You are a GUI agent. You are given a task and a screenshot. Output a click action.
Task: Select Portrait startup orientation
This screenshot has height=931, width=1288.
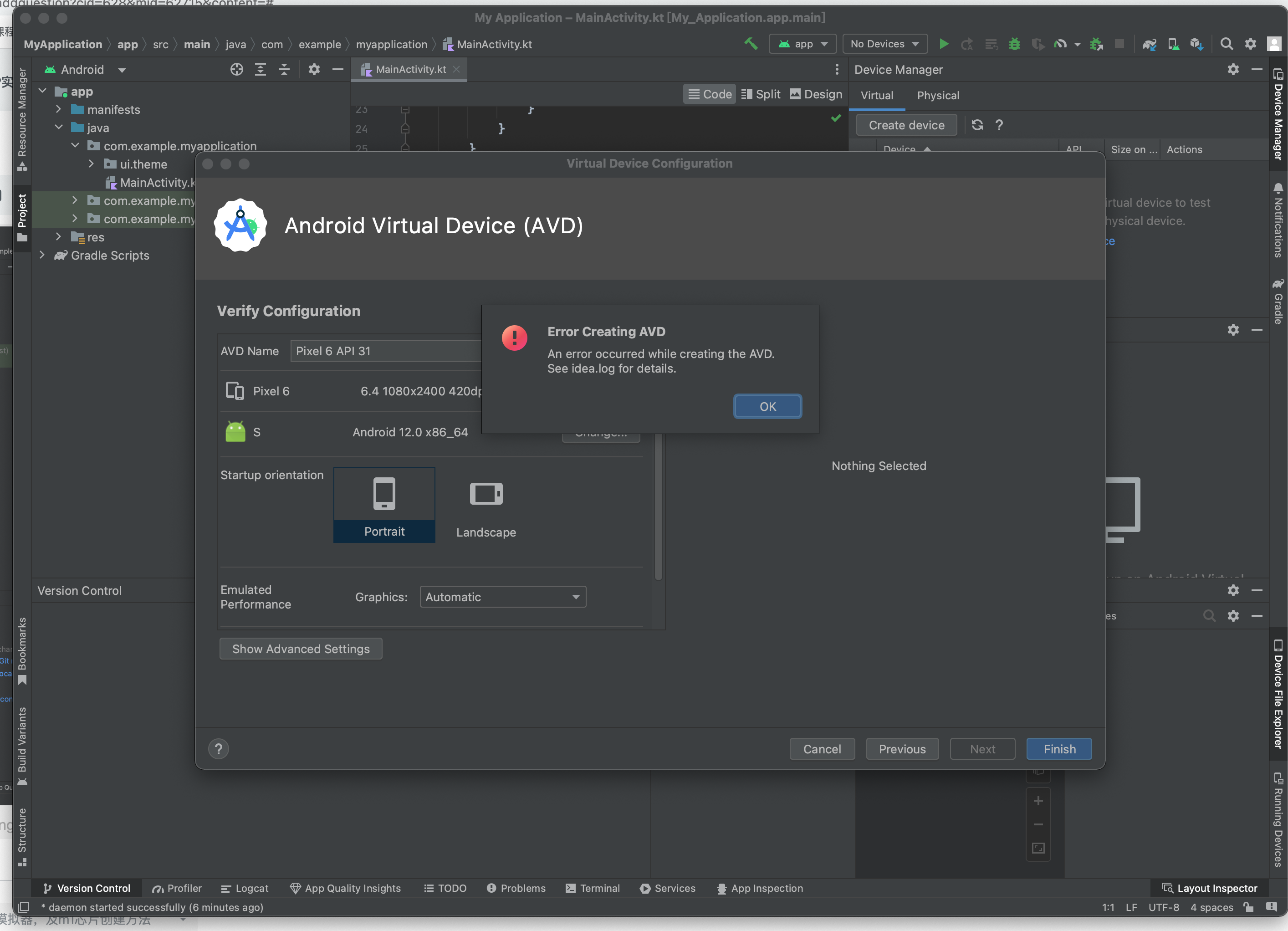pyautogui.click(x=384, y=505)
